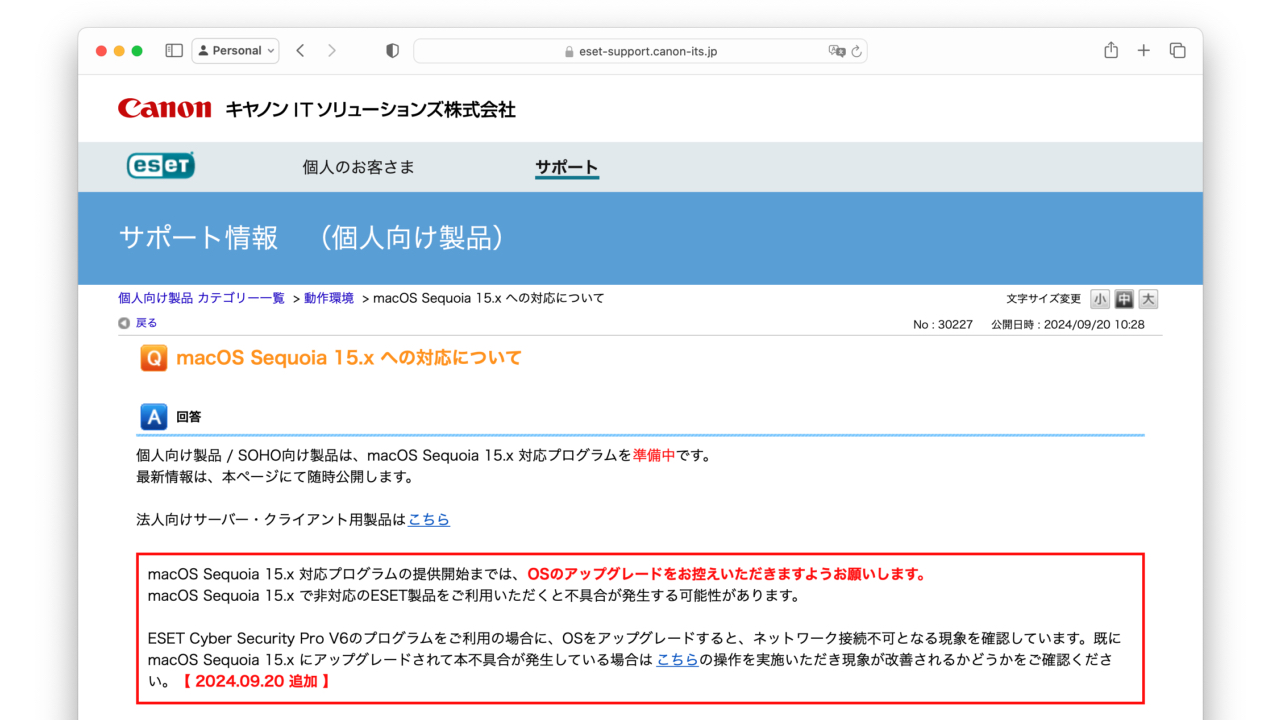Toggle the Safari sidebar icon
Screen dimensions: 1280x720
pos(174,50)
